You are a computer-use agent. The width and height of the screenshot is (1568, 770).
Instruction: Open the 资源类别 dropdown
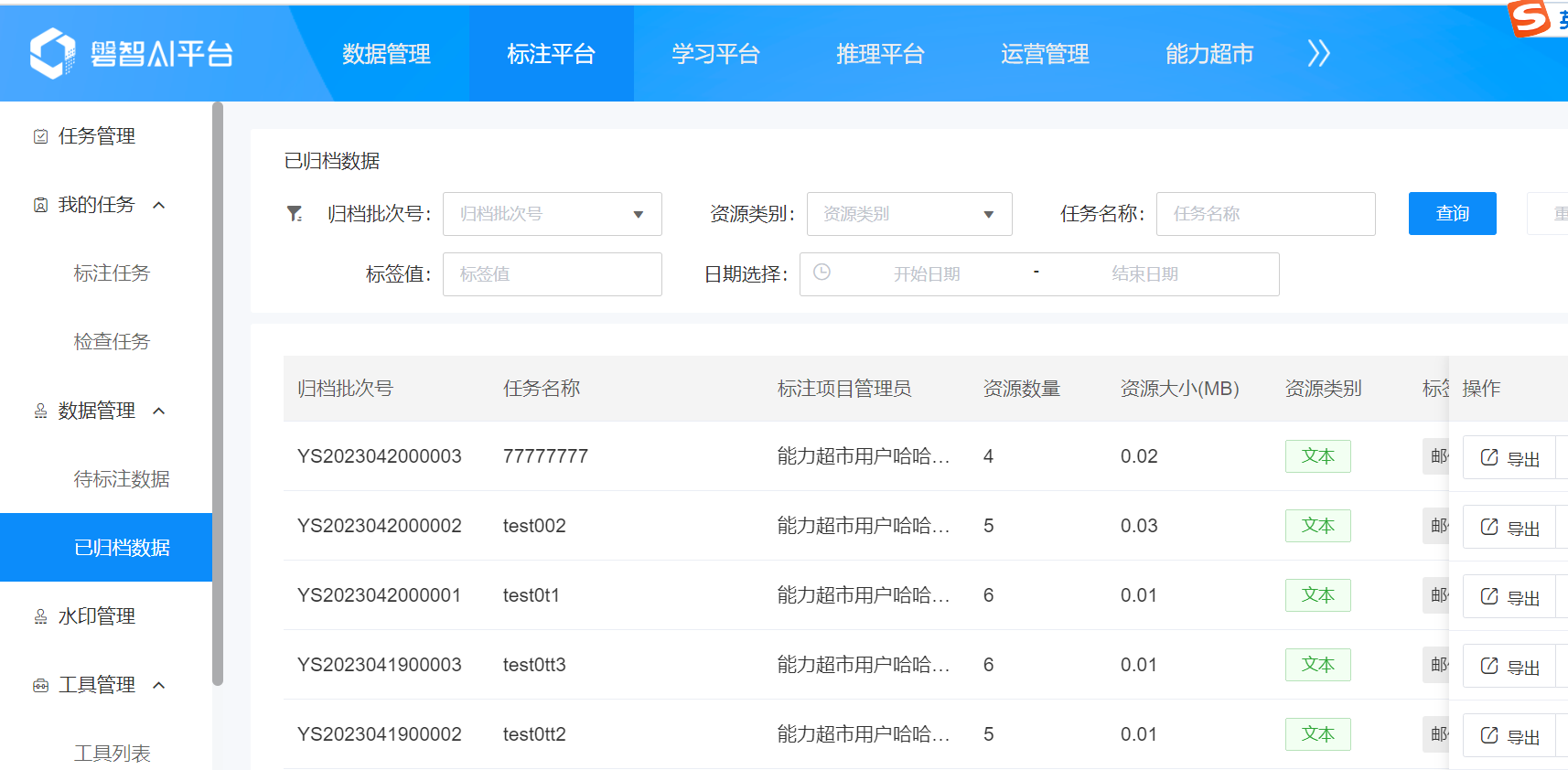909,214
